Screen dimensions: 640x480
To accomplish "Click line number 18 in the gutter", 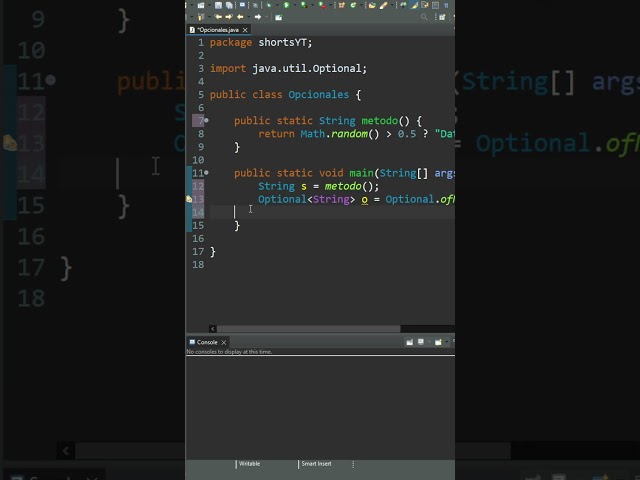I will [198, 264].
